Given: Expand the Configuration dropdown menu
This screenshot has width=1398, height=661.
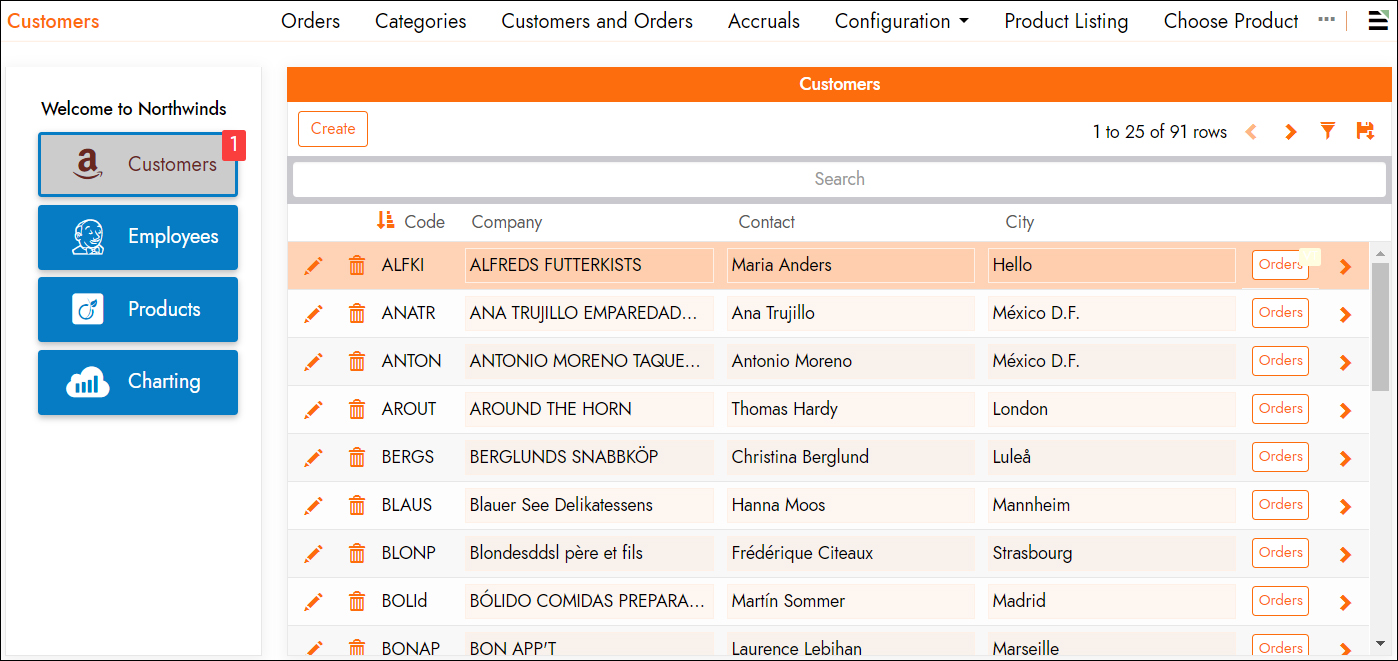Looking at the screenshot, I should (901, 21).
